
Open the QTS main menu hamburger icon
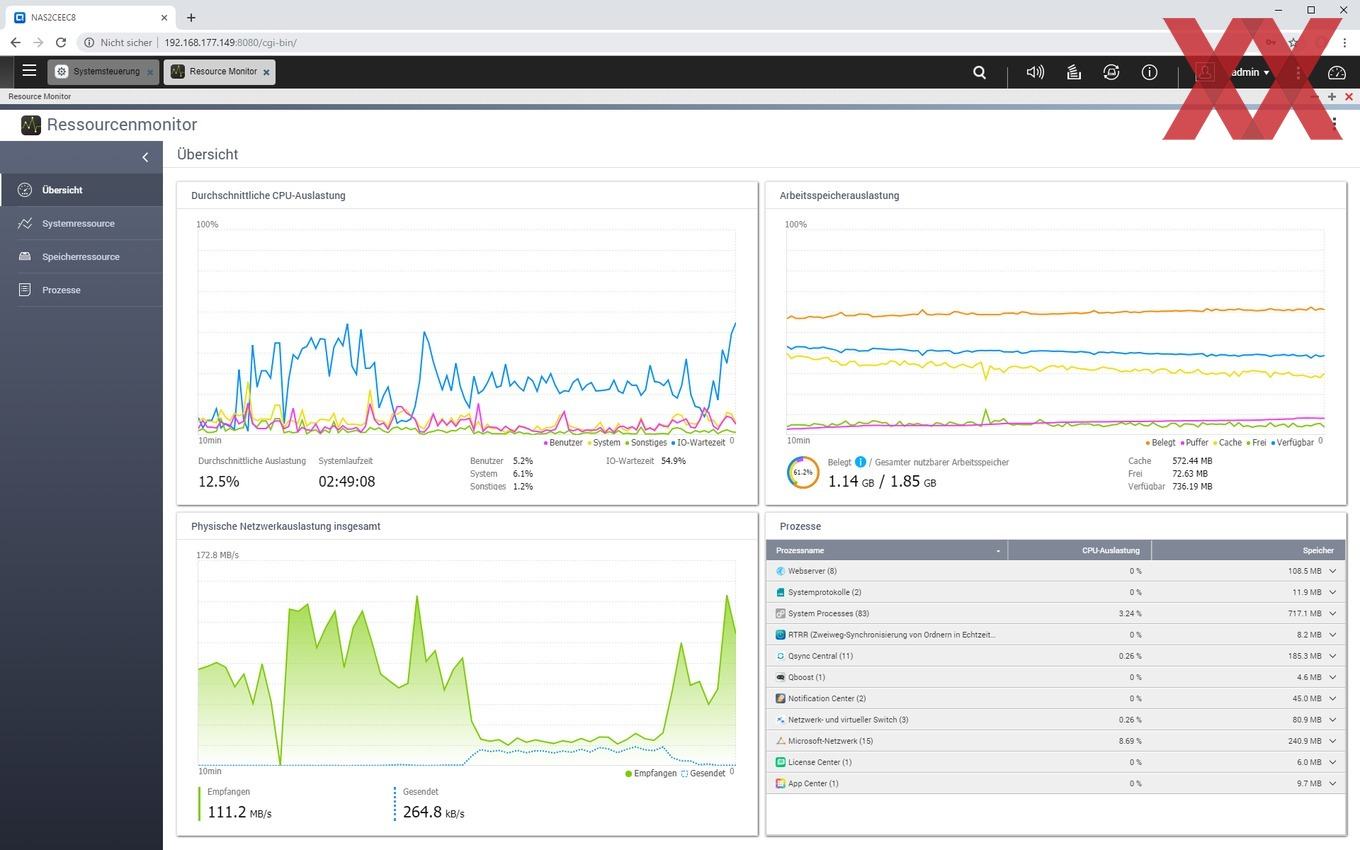[29, 71]
